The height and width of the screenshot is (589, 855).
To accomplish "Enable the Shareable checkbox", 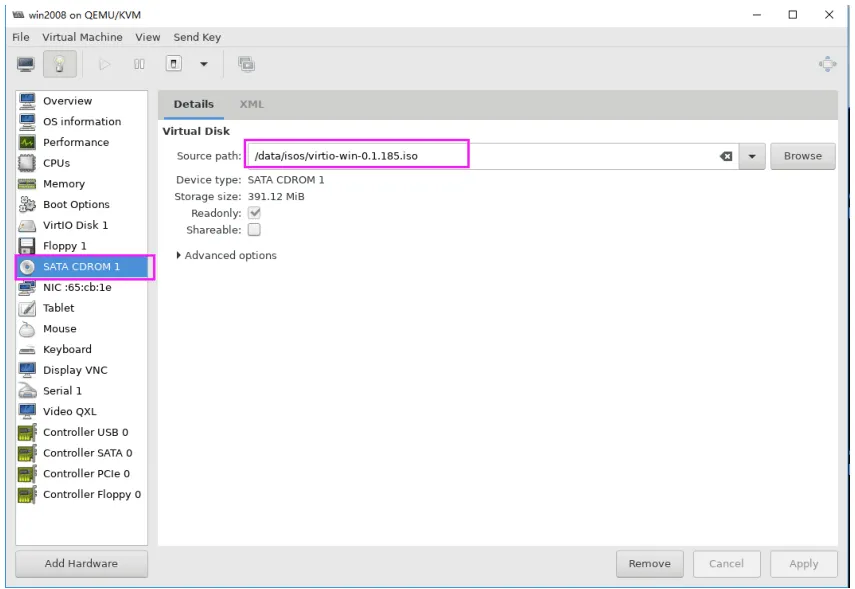I will [x=254, y=230].
